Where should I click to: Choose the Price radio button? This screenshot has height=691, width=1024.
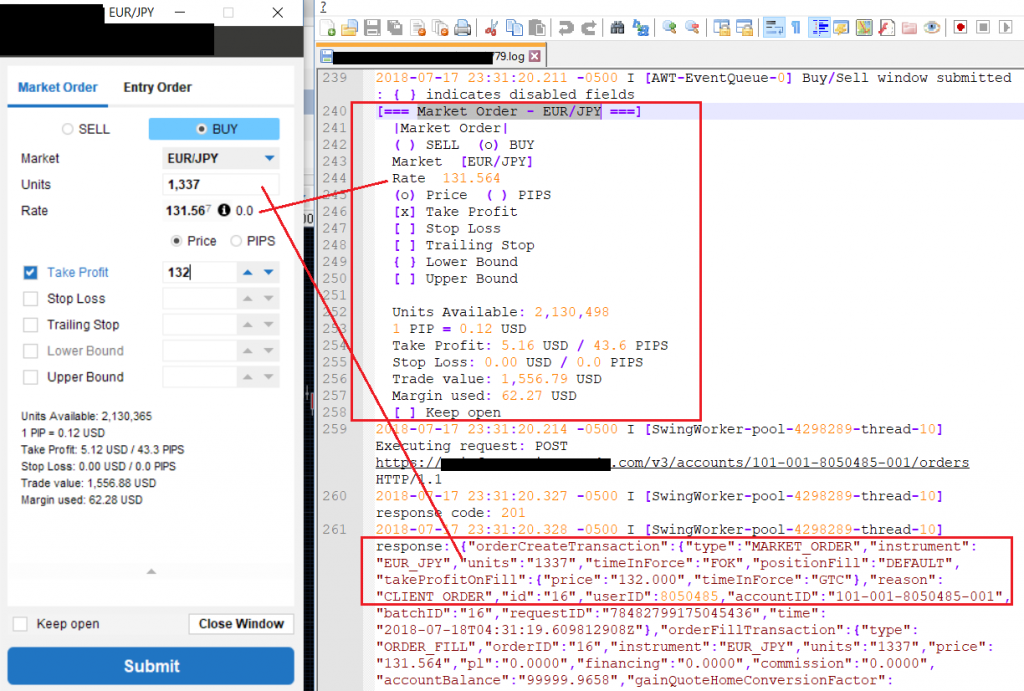pos(176,241)
